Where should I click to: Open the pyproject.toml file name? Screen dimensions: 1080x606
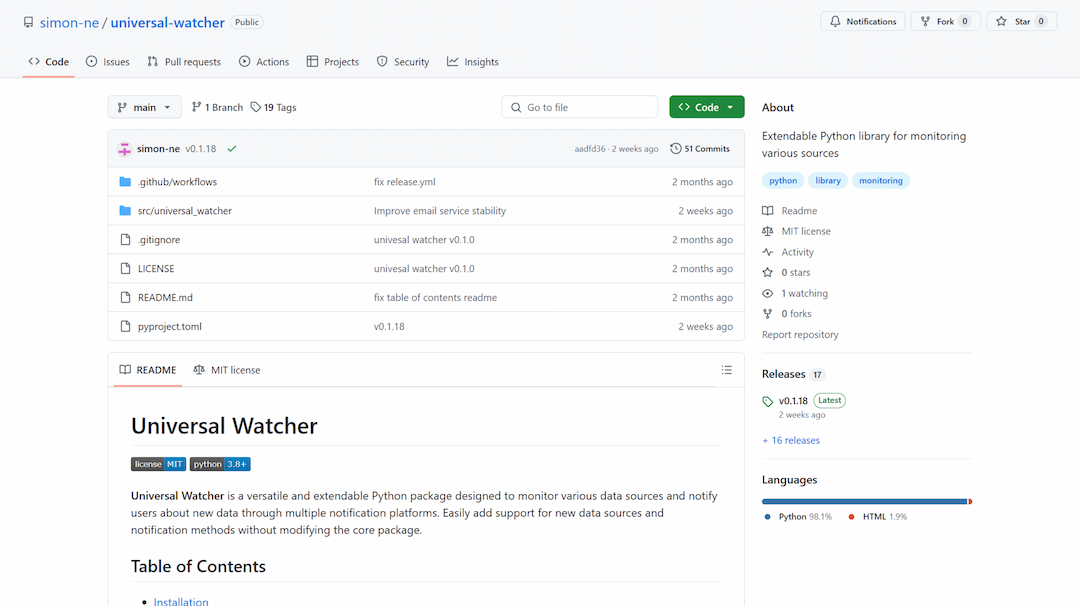point(169,326)
